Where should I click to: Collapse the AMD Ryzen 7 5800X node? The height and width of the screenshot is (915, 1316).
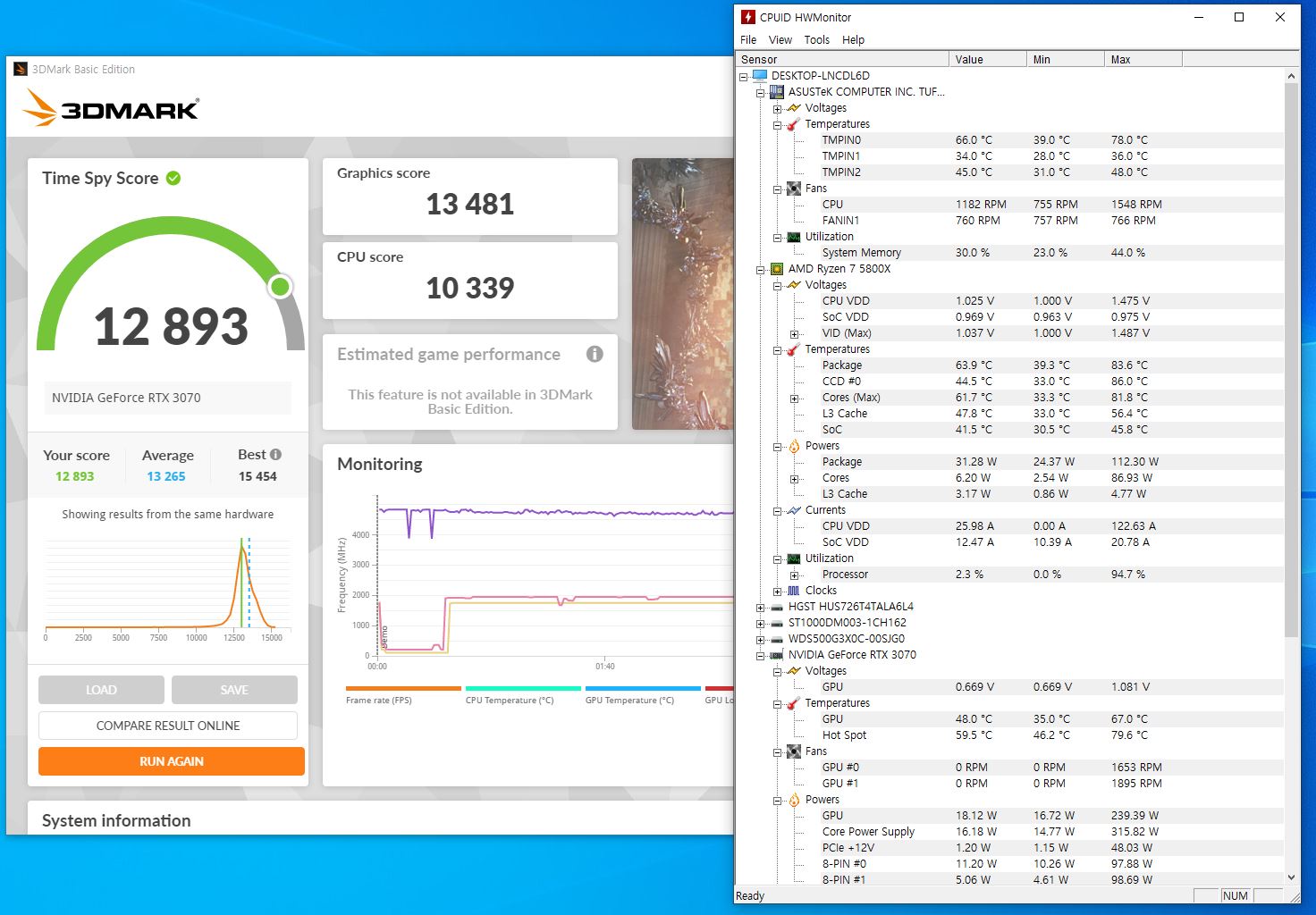[760, 269]
